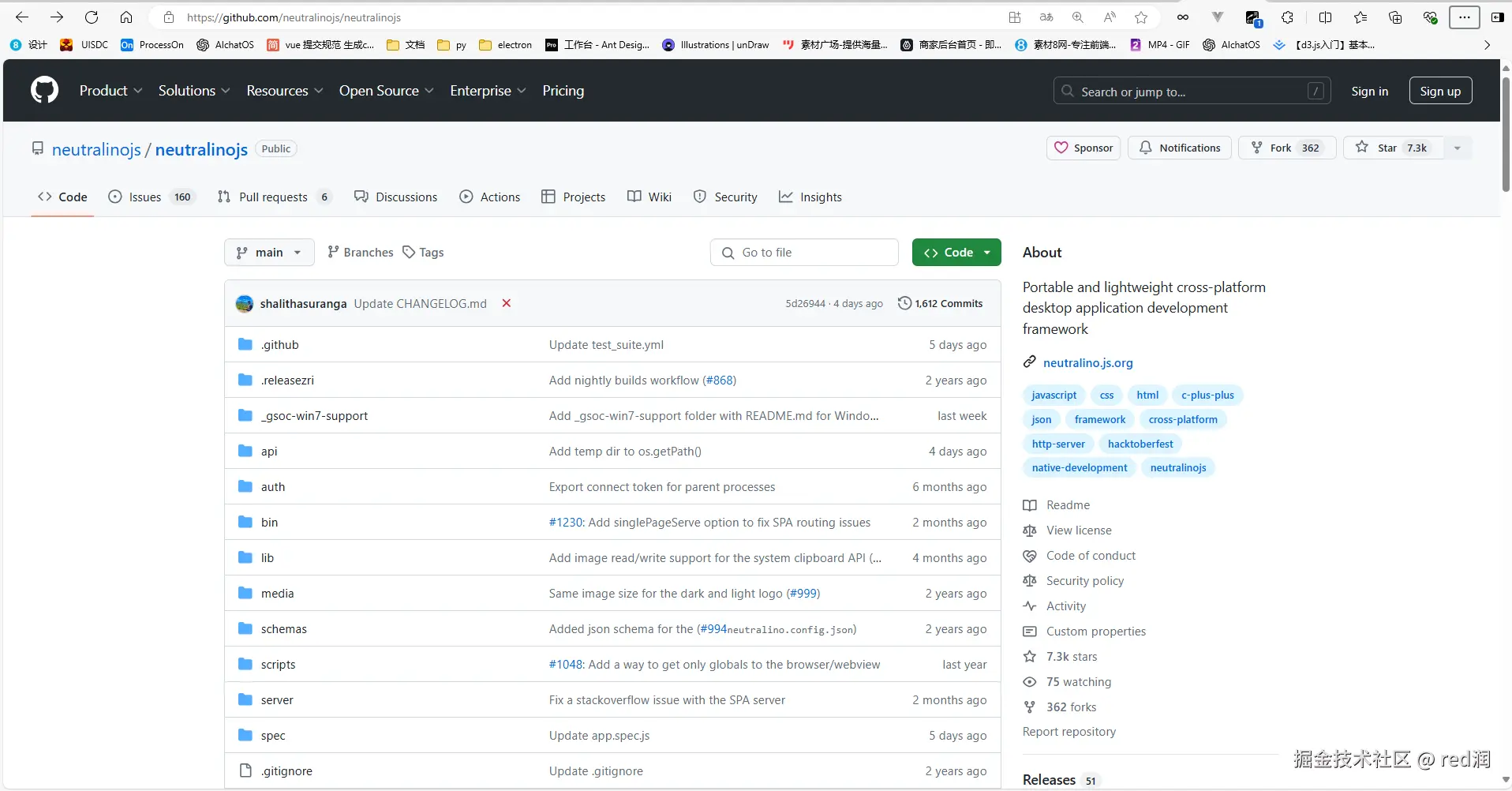Expand the Product menu
Image resolution: width=1512 pixels, height=791 pixels.
(111, 91)
